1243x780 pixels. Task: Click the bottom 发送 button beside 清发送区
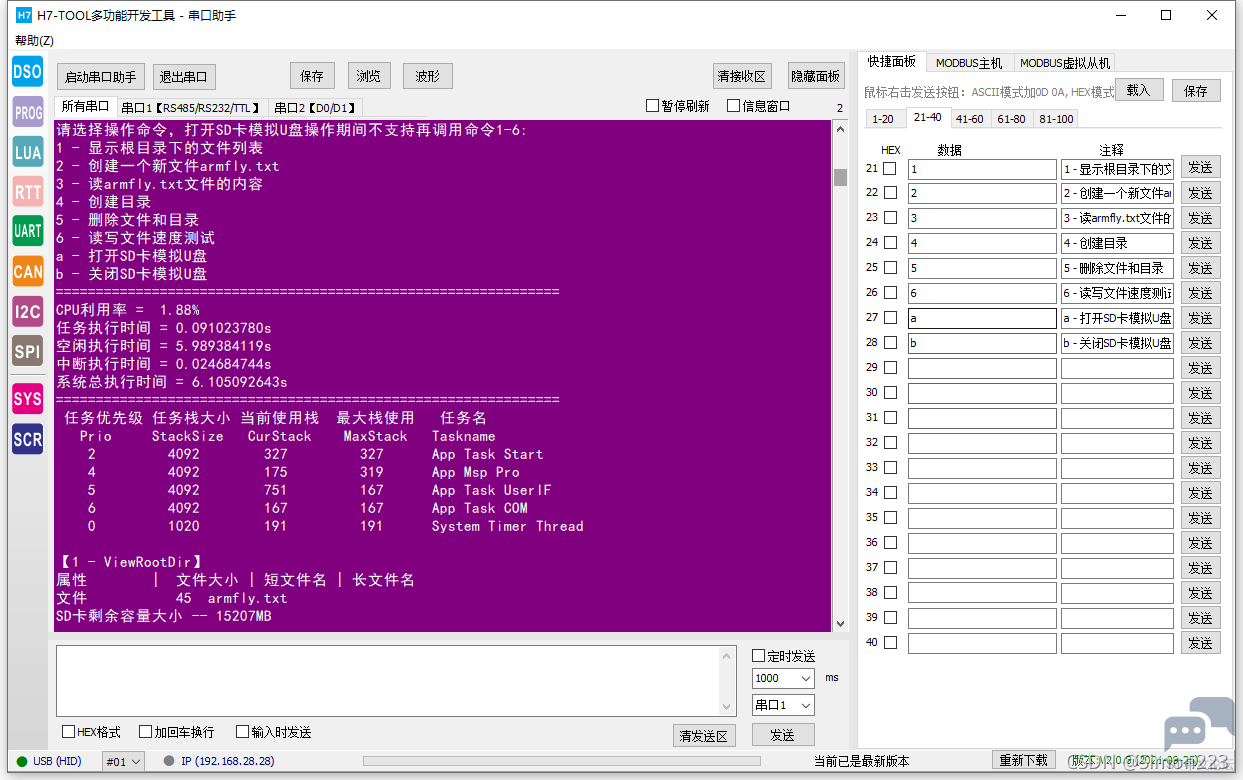[x=782, y=735]
